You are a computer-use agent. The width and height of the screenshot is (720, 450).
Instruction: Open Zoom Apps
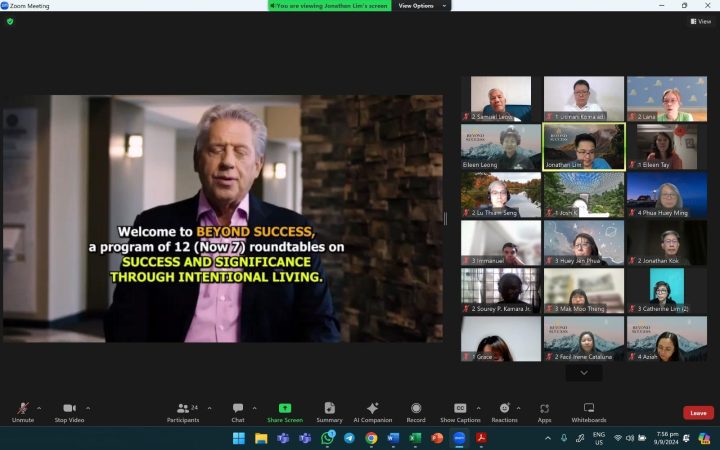(544, 409)
